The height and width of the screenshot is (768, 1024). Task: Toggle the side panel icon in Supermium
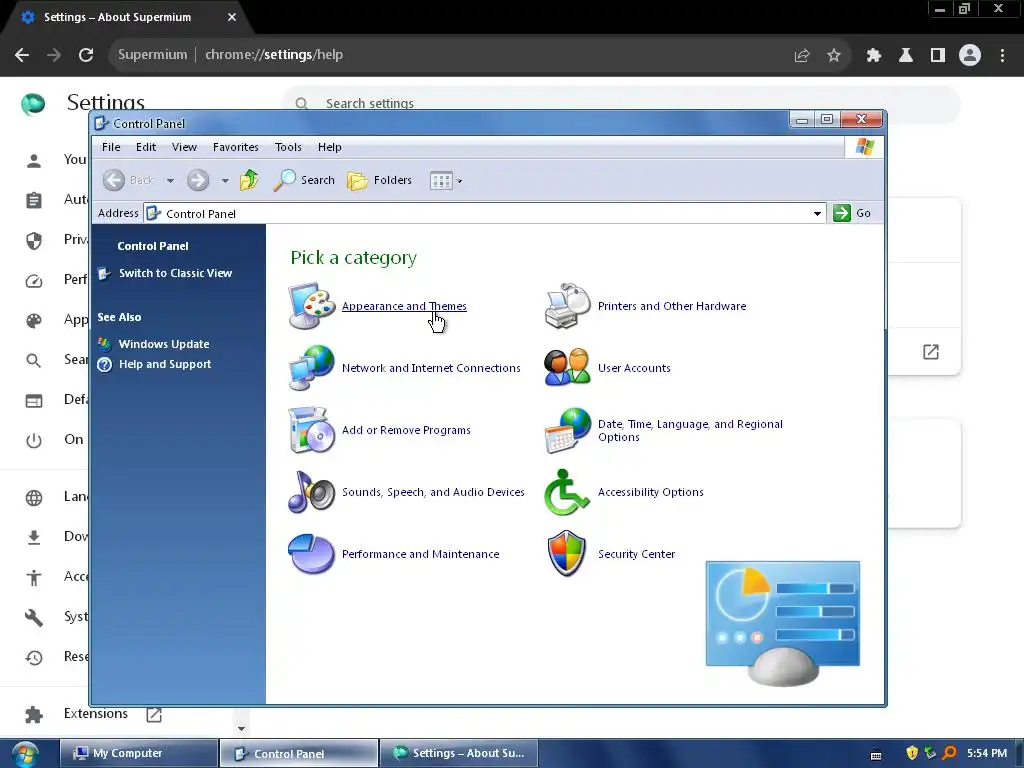(x=938, y=55)
